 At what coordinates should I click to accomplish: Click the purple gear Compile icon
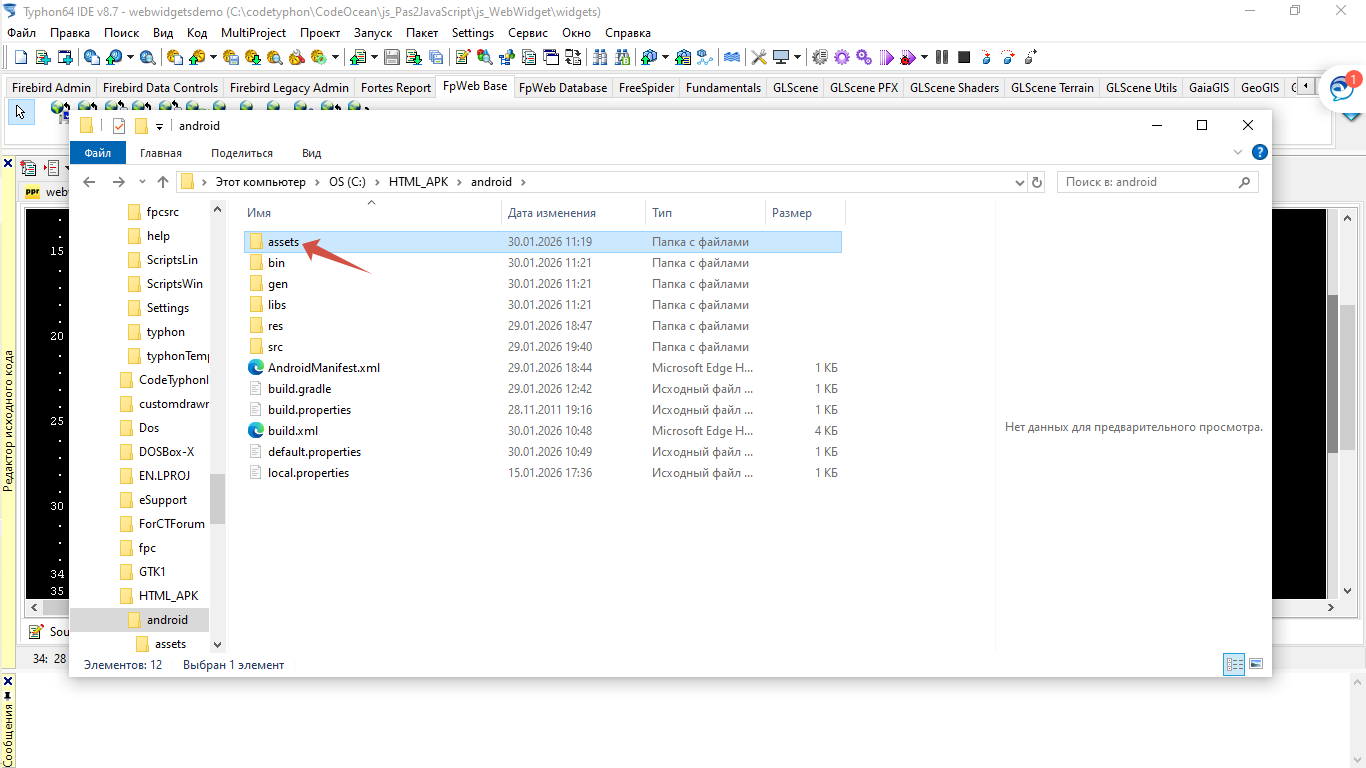pos(842,57)
